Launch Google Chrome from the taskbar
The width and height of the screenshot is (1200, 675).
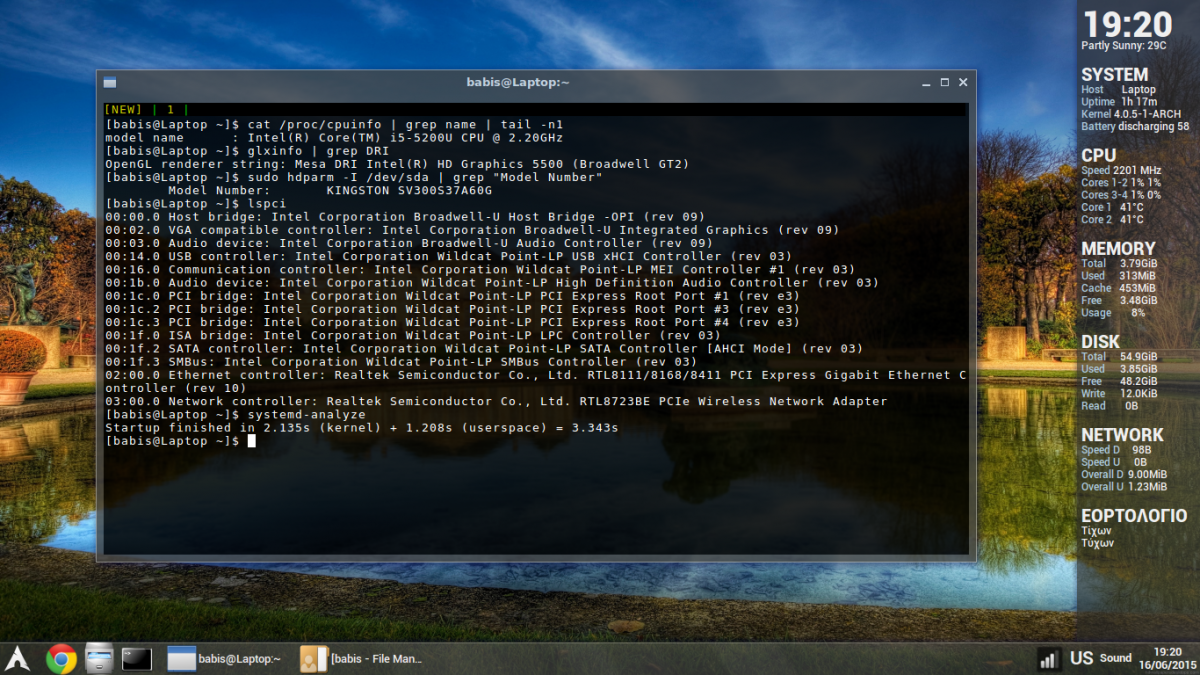point(61,658)
